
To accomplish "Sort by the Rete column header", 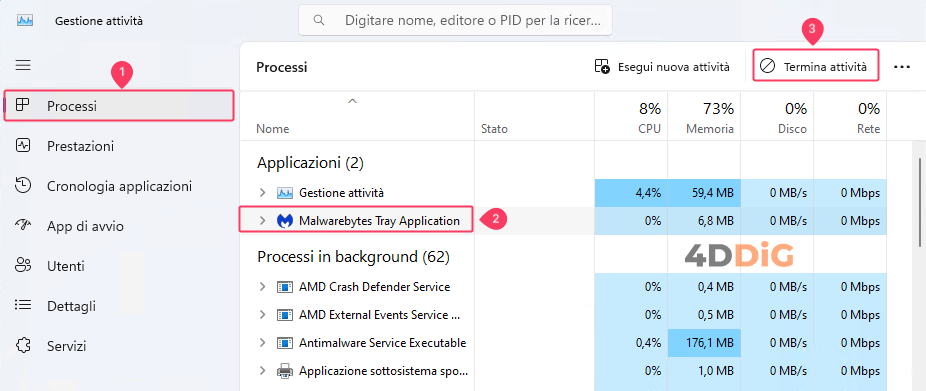I will pos(850,116).
